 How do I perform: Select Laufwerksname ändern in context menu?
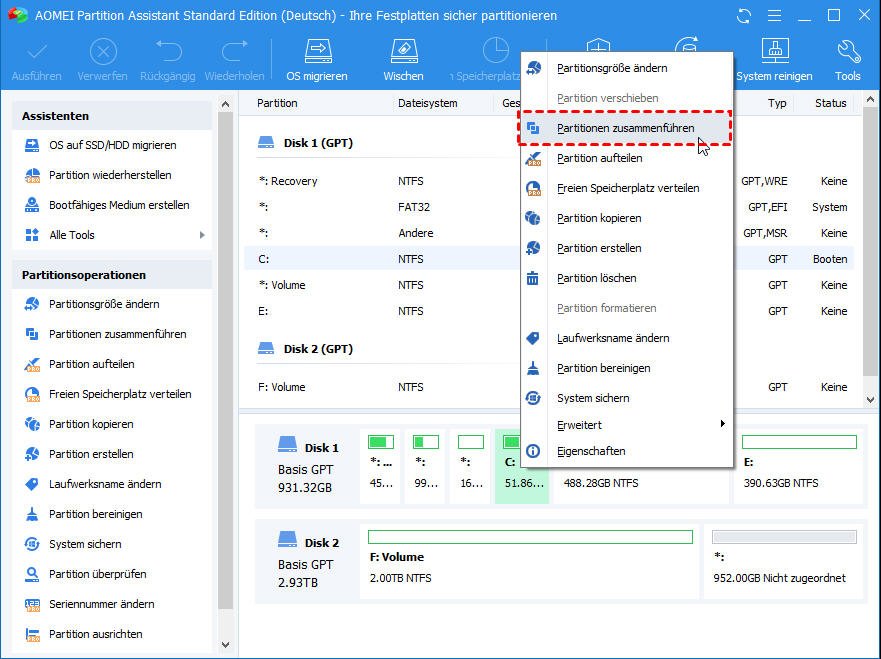click(x=626, y=338)
